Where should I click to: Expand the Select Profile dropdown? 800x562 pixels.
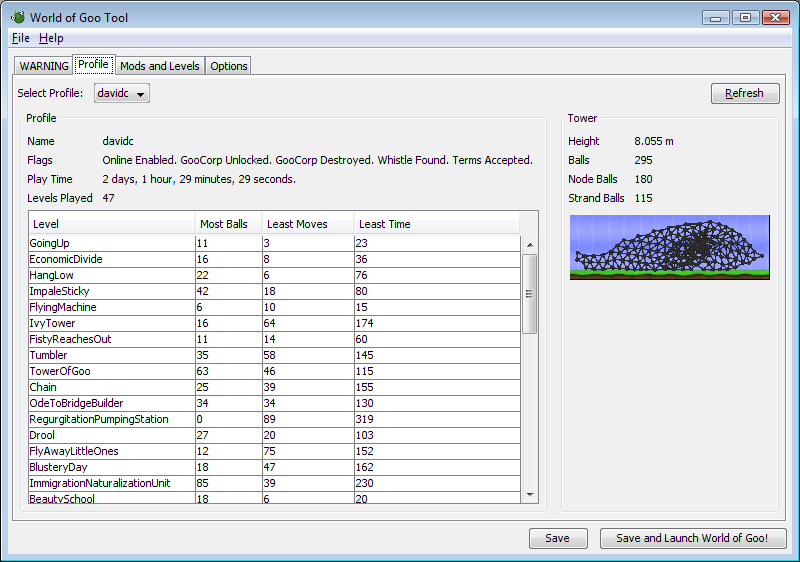tap(121, 93)
